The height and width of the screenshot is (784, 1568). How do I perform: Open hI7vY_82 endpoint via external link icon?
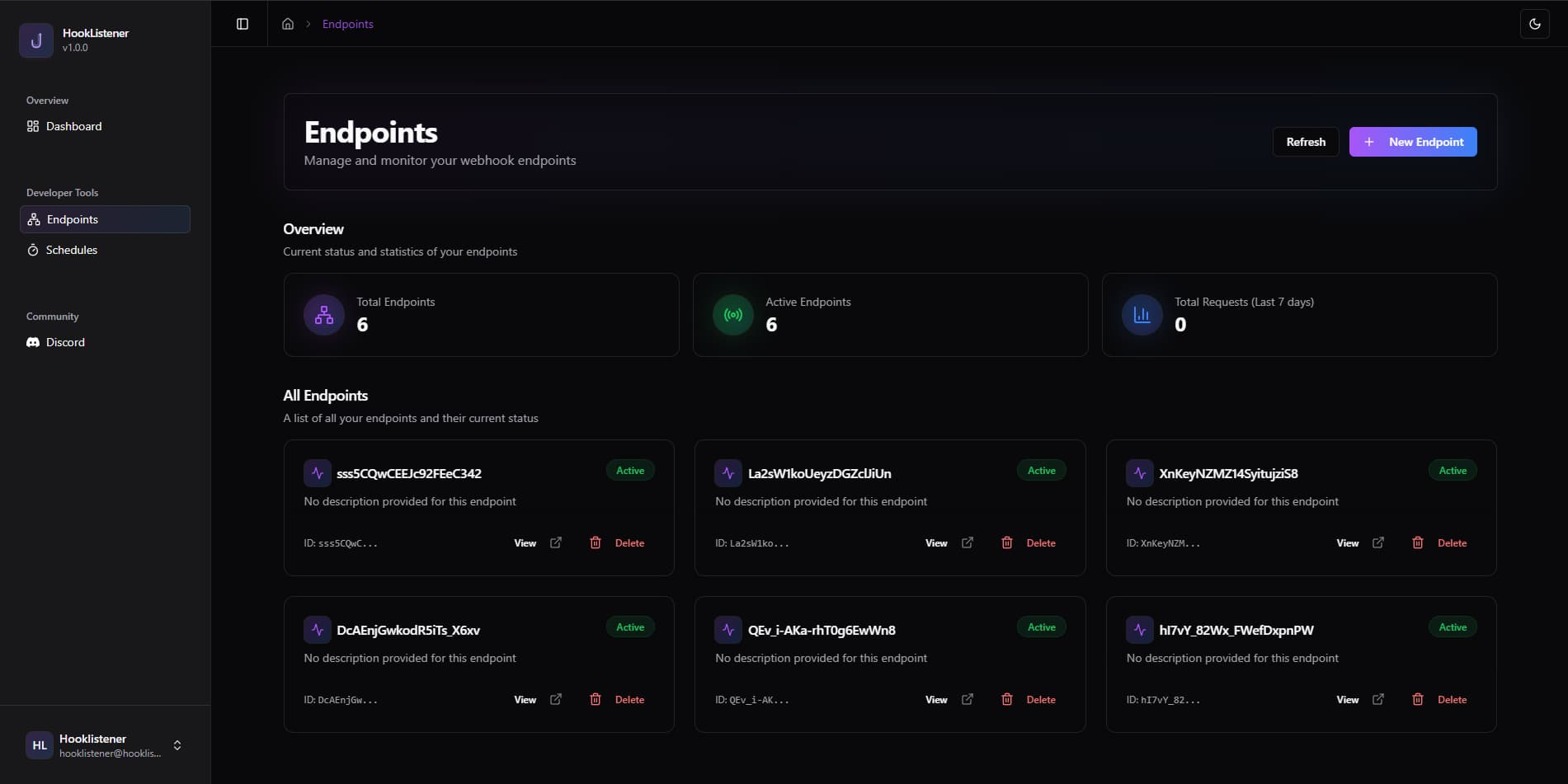coord(1378,699)
